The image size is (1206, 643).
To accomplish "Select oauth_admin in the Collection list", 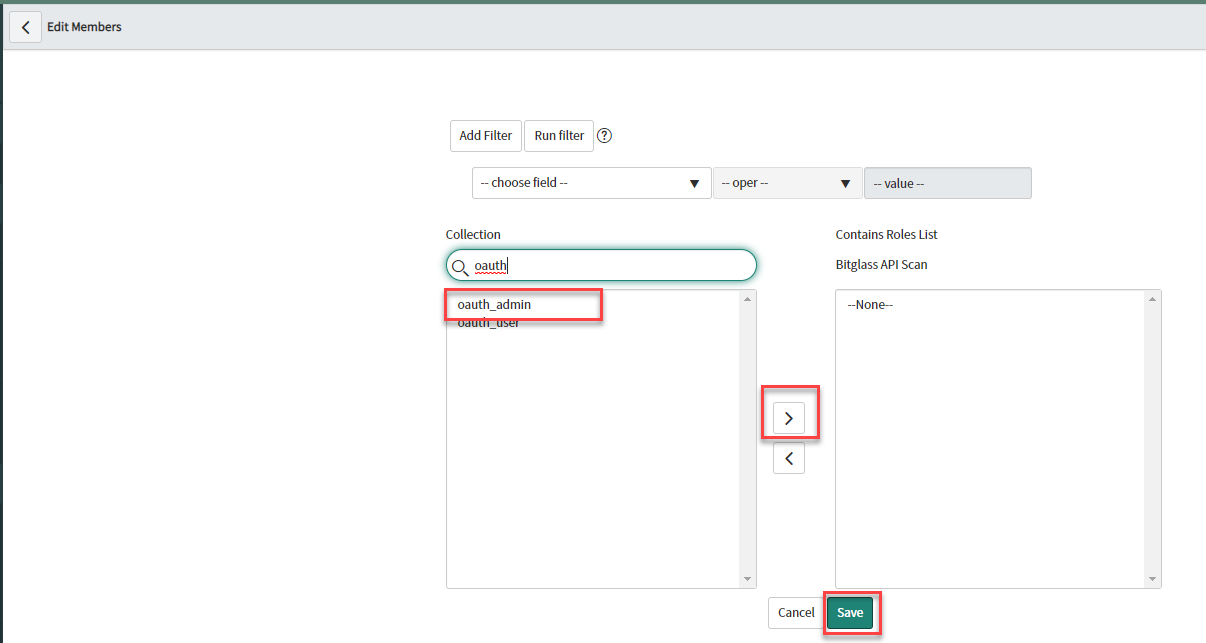I will click(x=494, y=304).
